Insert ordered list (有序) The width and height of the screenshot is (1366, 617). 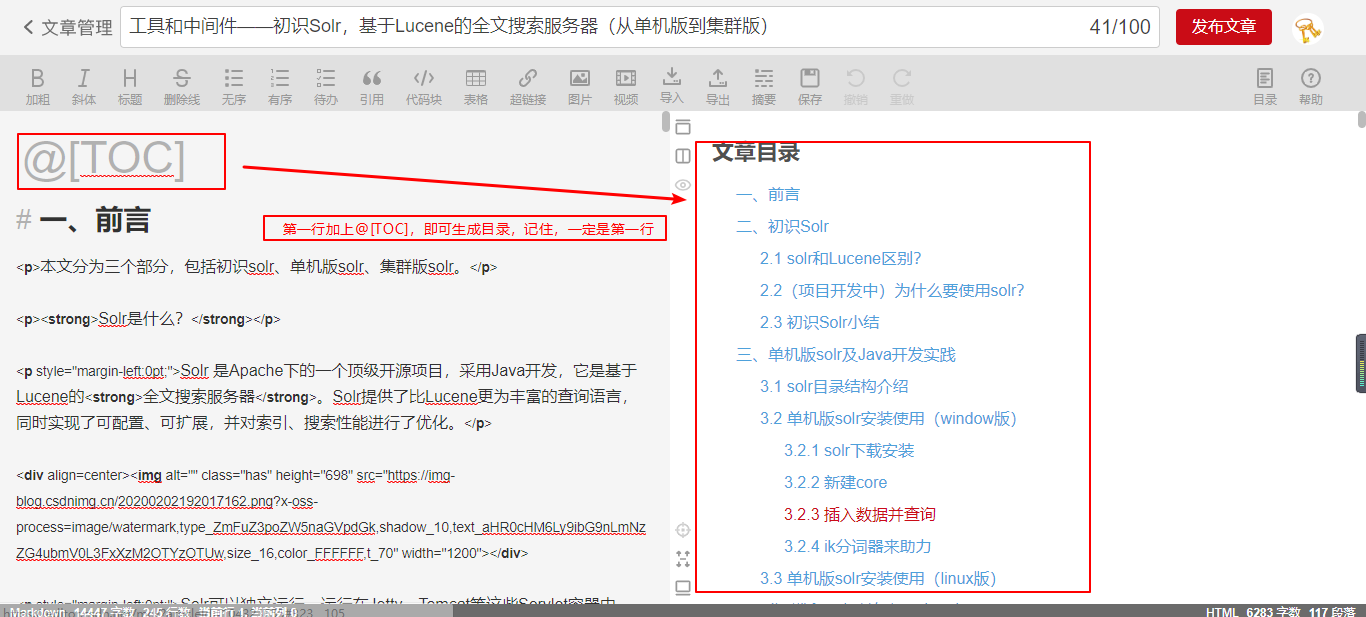click(x=280, y=87)
